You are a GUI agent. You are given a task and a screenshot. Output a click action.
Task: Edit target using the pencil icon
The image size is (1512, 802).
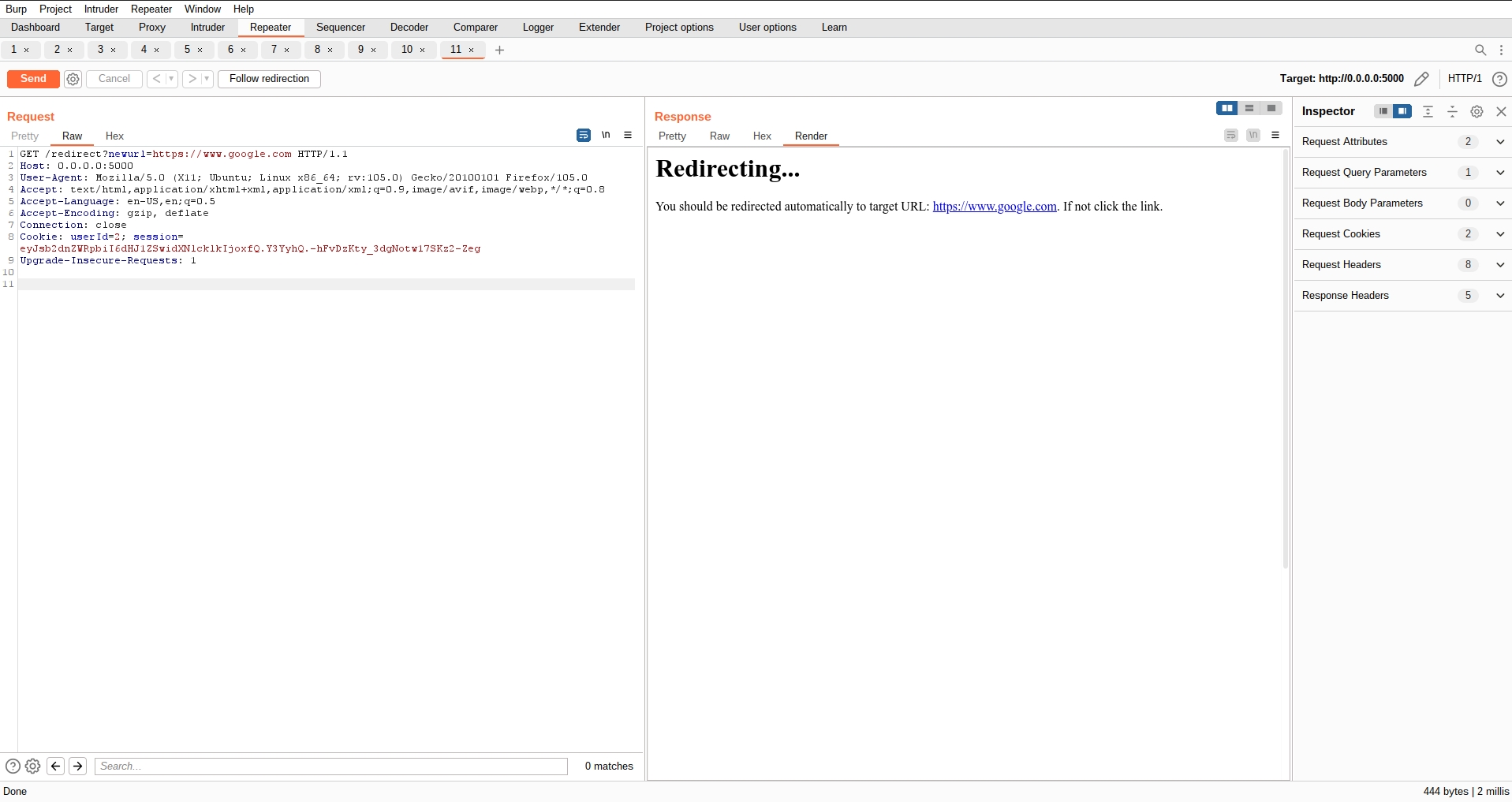pyautogui.click(x=1421, y=79)
